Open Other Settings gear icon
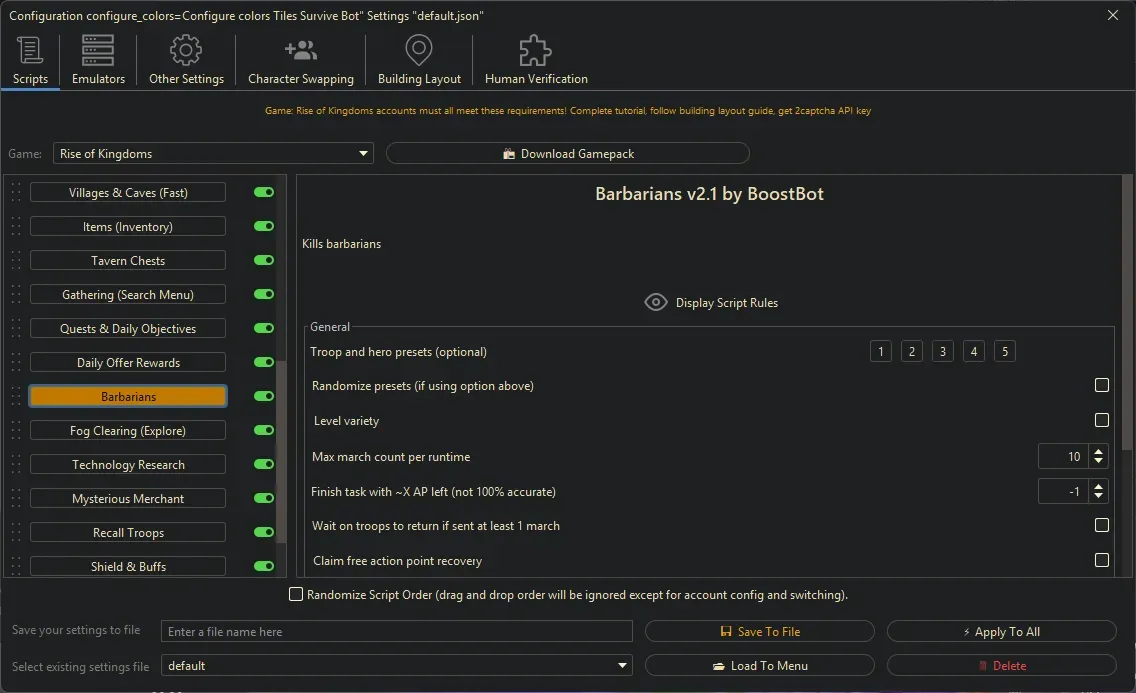This screenshot has height=693, width=1136. tap(186, 51)
